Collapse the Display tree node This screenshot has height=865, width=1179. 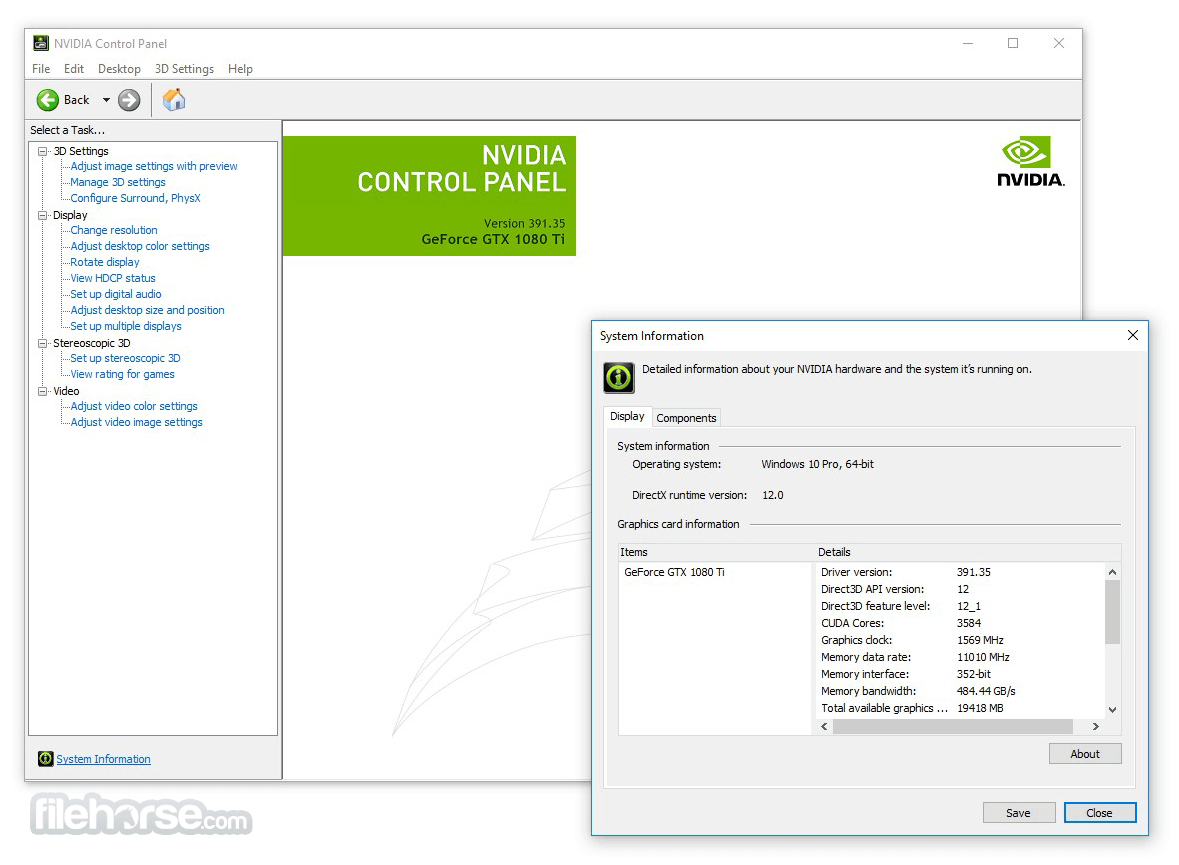(x=43, y=215)
